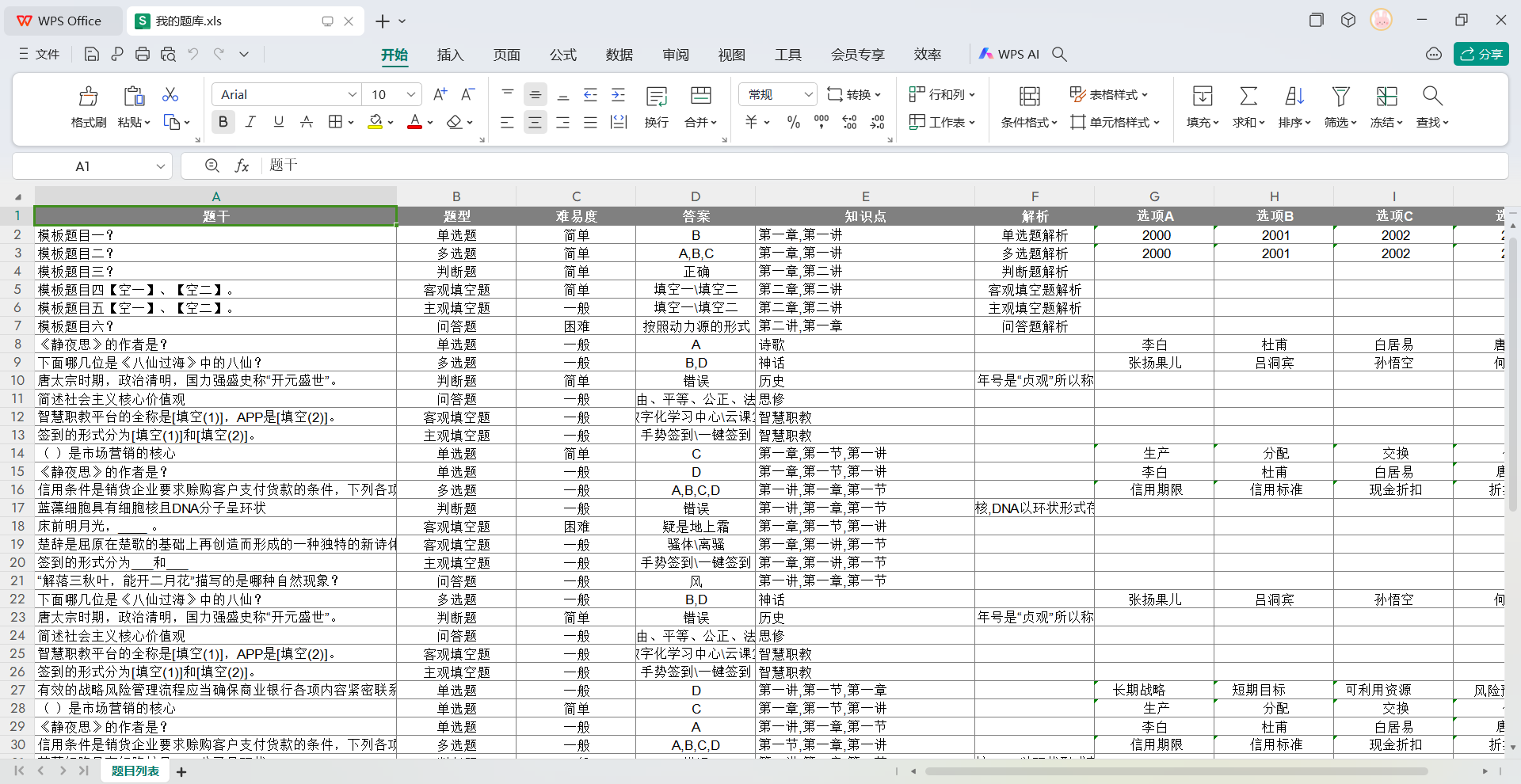The image size is (1521, 784).
Task: Open the AutoSum (求和) tool
Action: (x=1248, y=97)
